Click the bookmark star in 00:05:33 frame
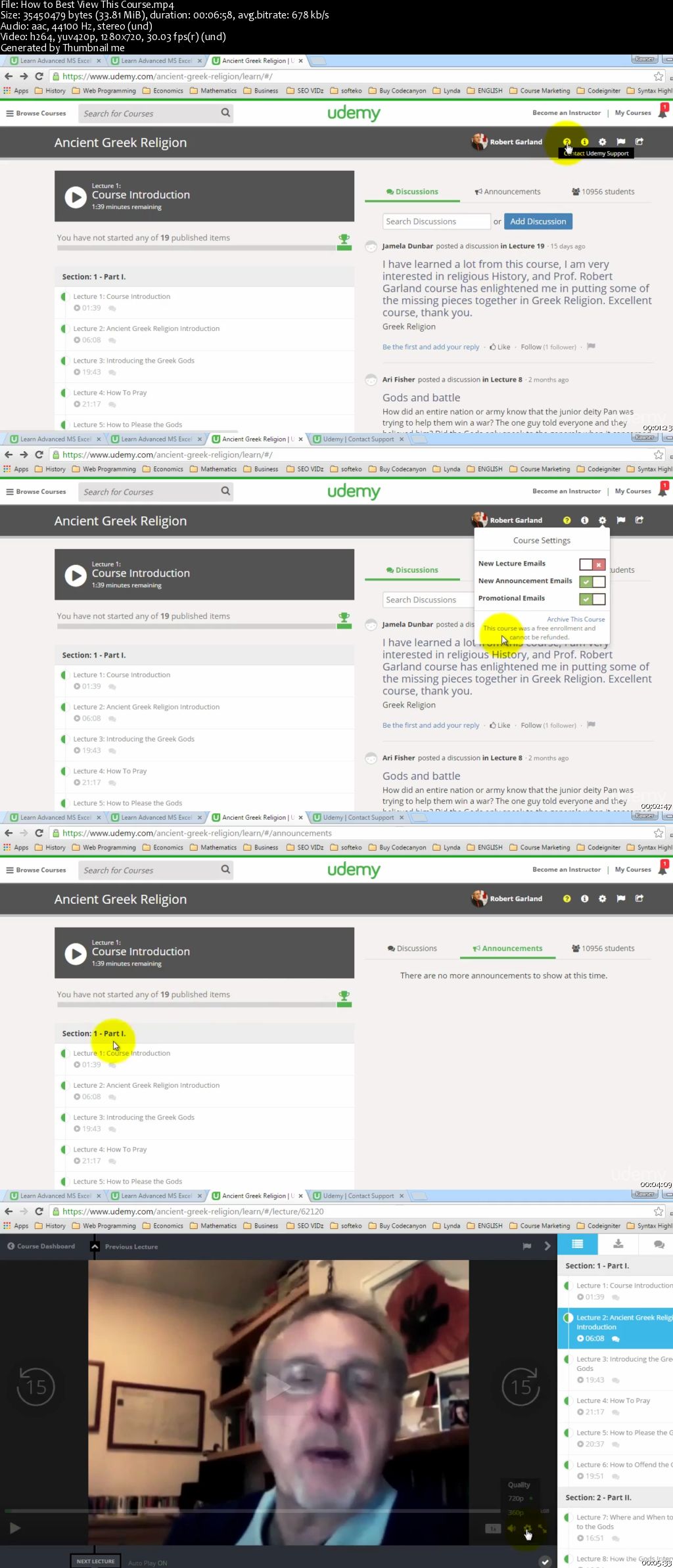This screenshot has width=673, height=1568. [x=658, y=1211]
